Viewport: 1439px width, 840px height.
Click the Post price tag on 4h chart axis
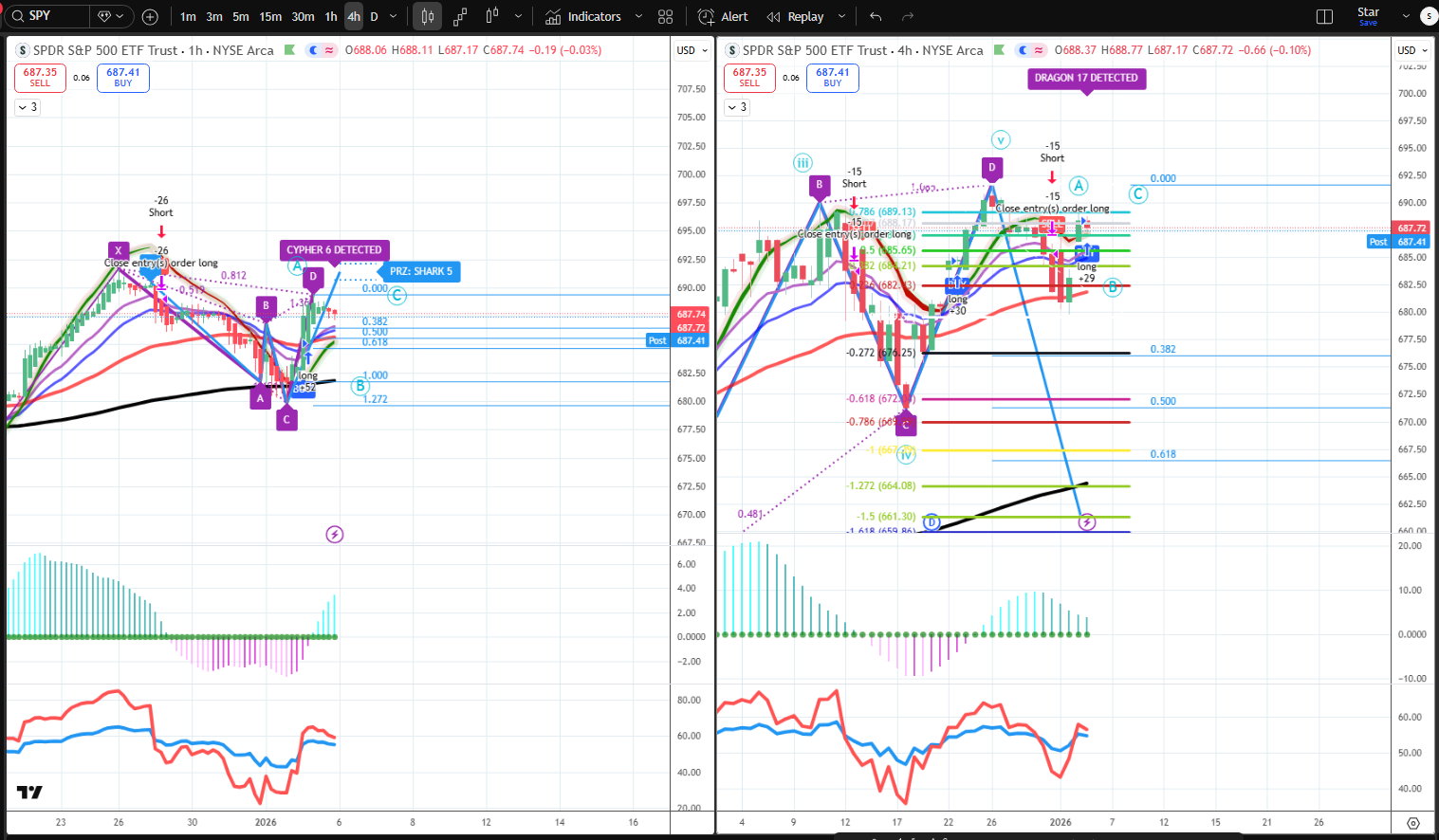1378,242
